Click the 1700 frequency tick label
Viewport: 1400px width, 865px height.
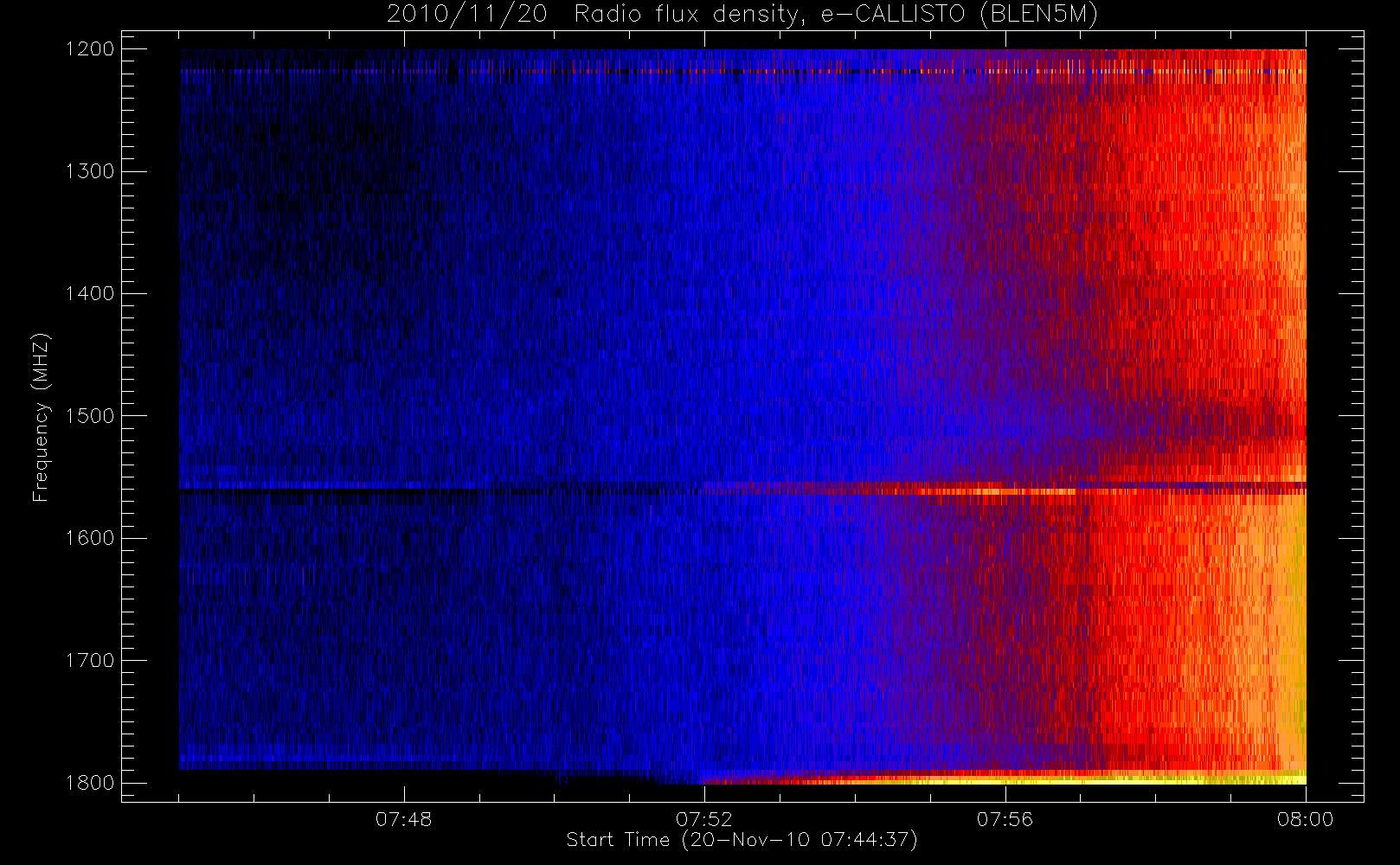(x=90, y=661)
